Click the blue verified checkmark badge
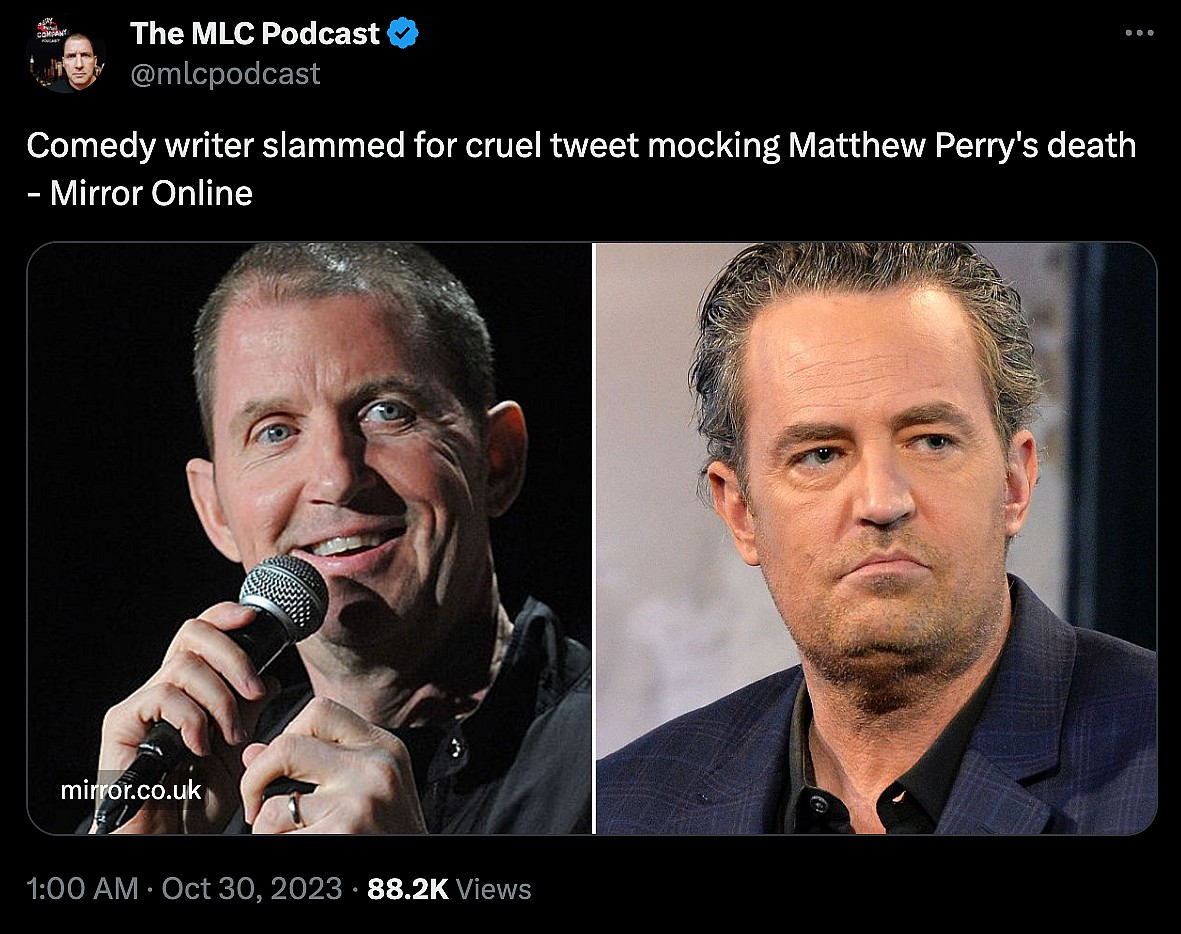Viewport: 1181px width, 934px height. click(403, 33)
